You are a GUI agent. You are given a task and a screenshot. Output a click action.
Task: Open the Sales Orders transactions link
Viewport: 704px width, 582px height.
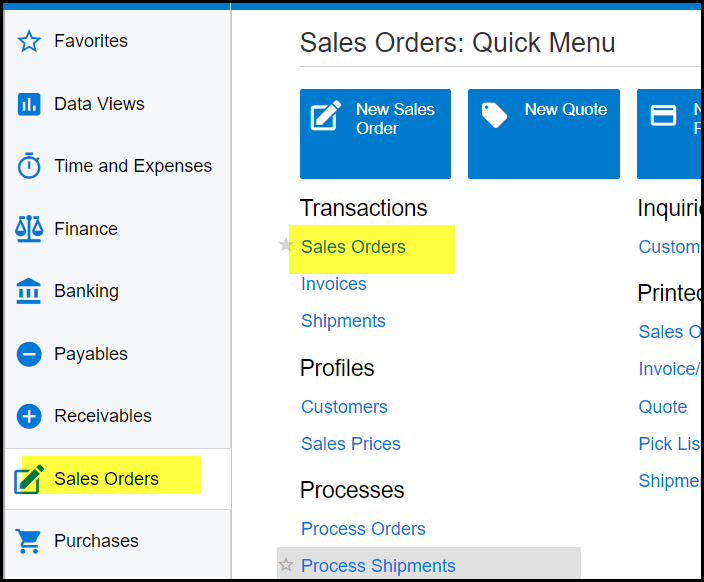pos(353,247)
